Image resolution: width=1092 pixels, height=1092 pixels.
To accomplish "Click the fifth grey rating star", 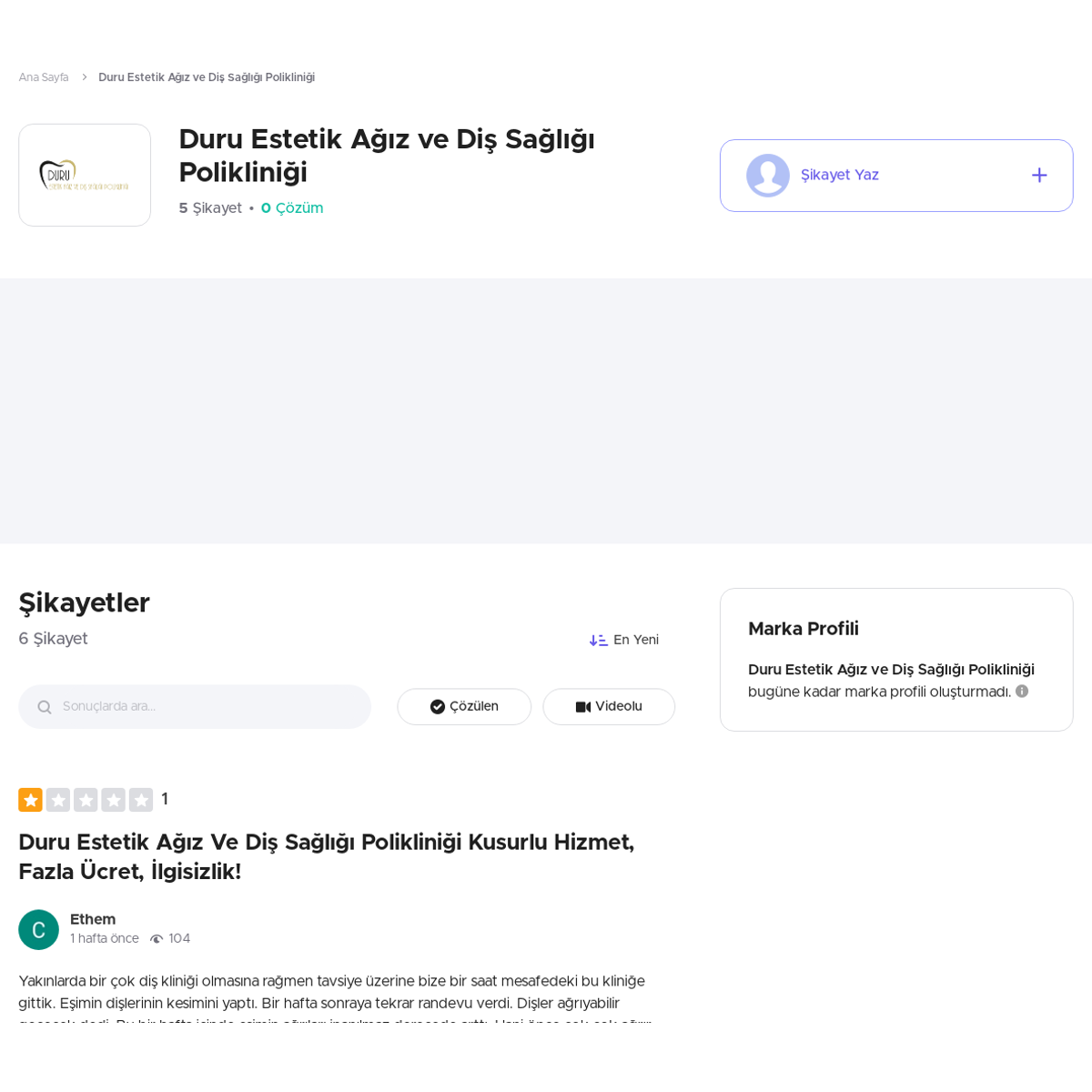I will click(141, 800).
